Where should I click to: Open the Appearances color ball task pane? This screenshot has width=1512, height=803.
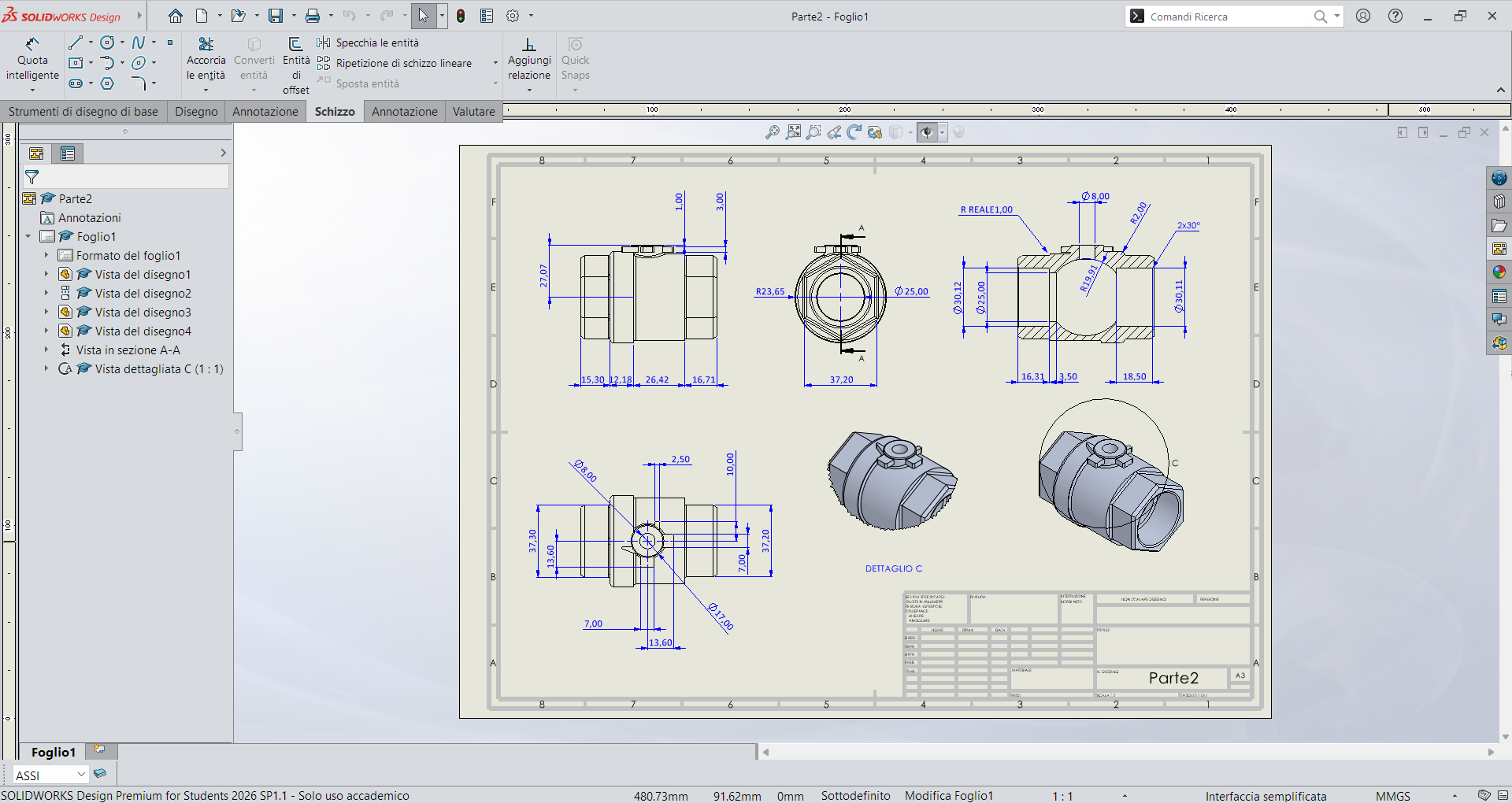click(x=1499, y=272)
